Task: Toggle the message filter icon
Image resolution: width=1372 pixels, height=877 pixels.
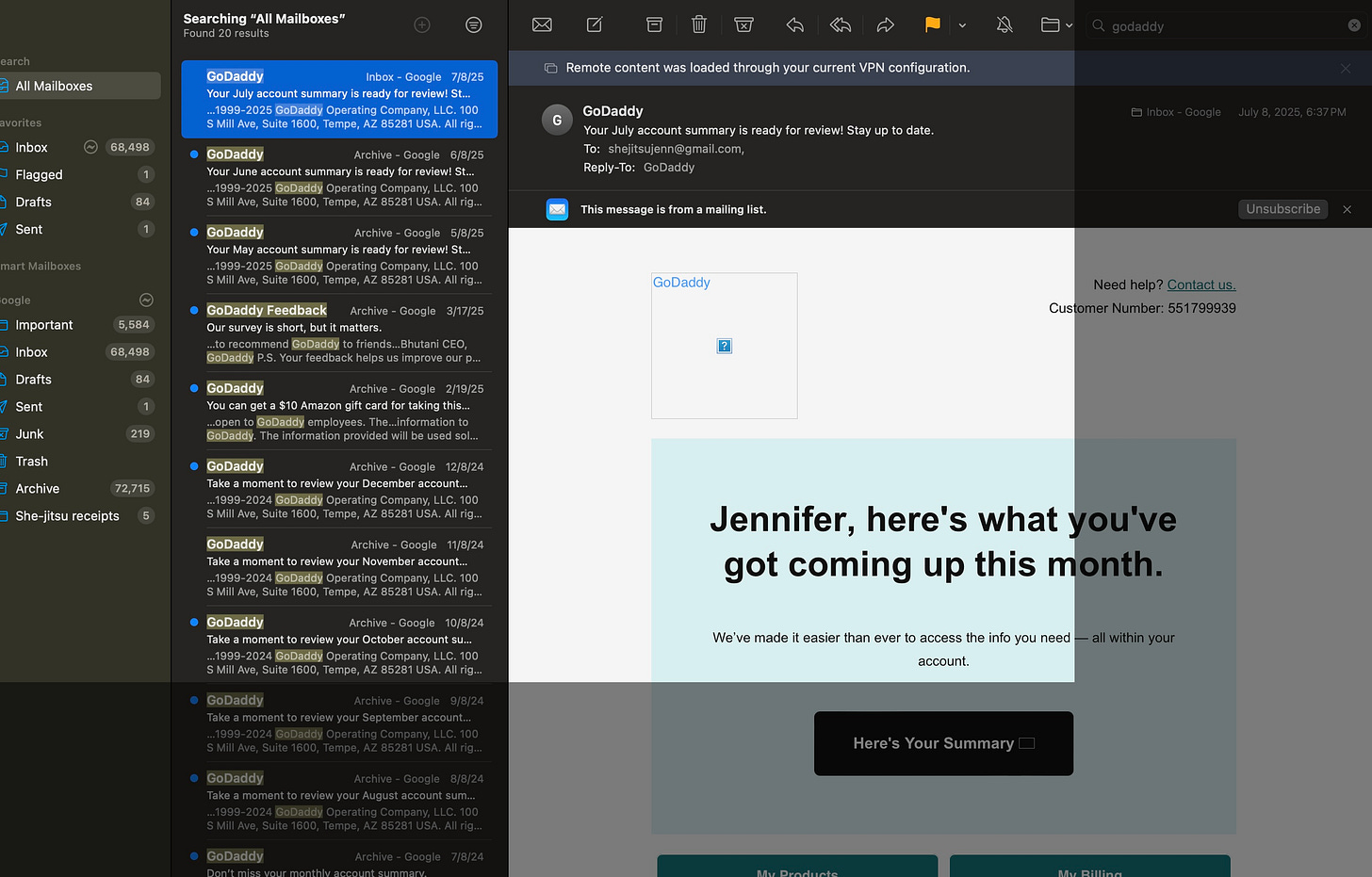Action: pos(474,25)
